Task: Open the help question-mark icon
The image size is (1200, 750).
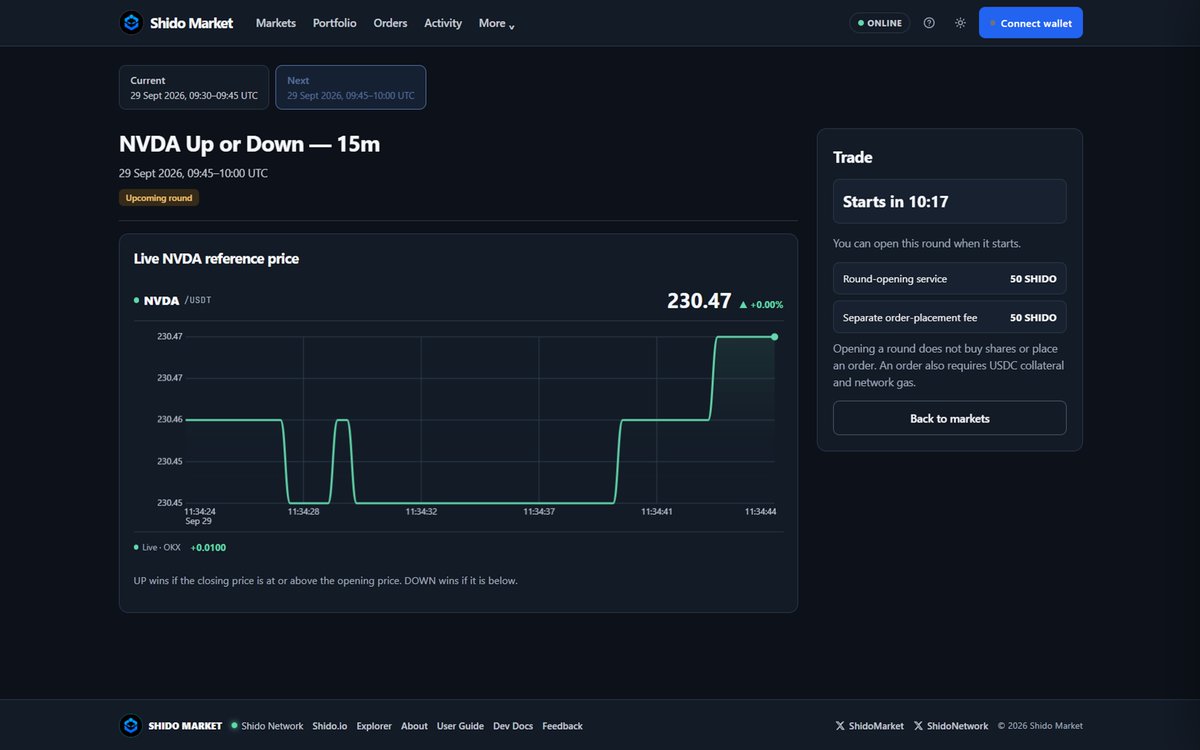Action: click(x=929, y=23)
